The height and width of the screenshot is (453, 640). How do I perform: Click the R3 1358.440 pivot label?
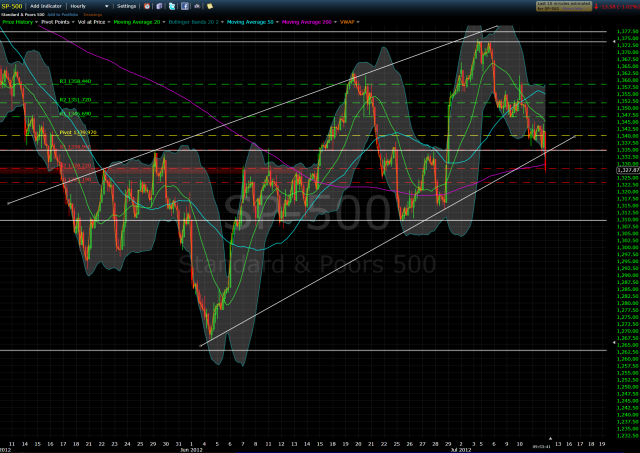(75, 81)
